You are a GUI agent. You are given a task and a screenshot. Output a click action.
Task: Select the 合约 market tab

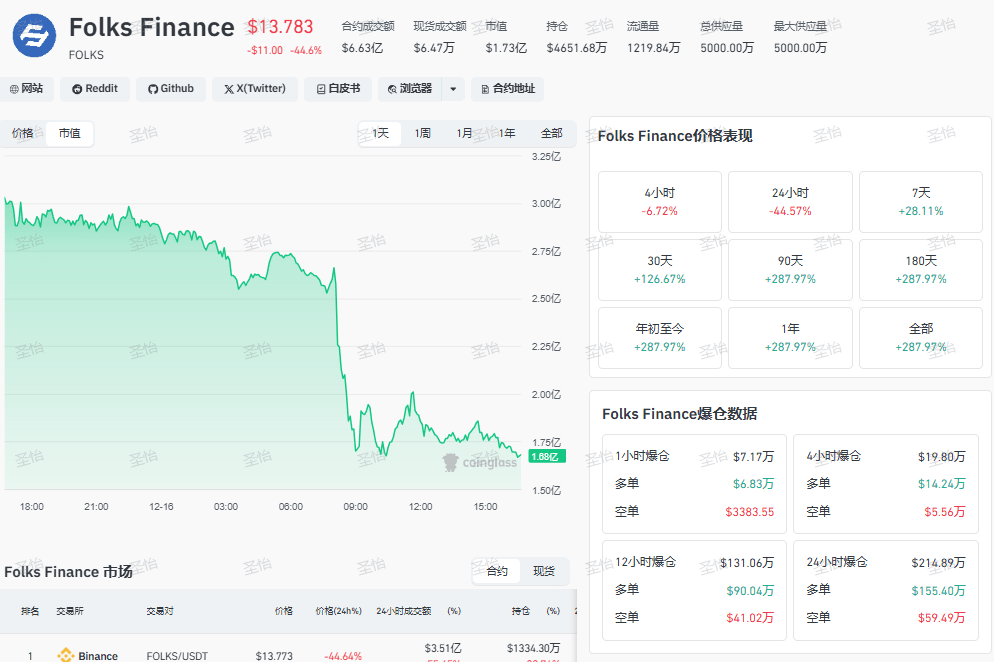(497, 571)
